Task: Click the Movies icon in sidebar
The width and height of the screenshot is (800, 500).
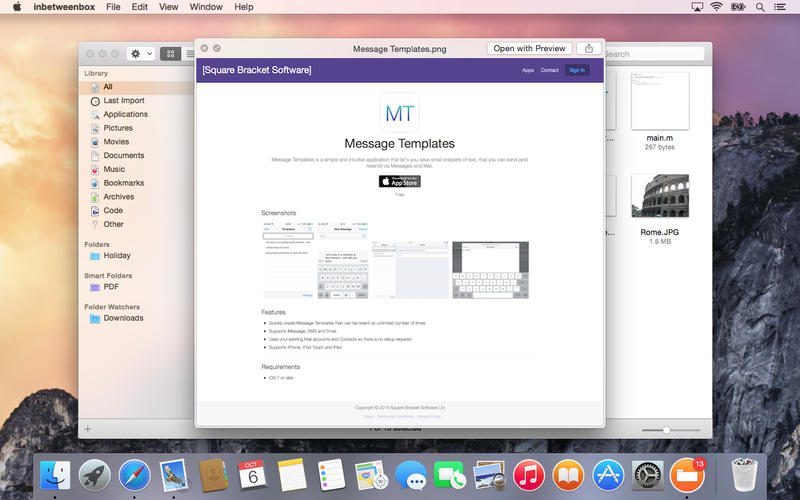Action: 95,142
